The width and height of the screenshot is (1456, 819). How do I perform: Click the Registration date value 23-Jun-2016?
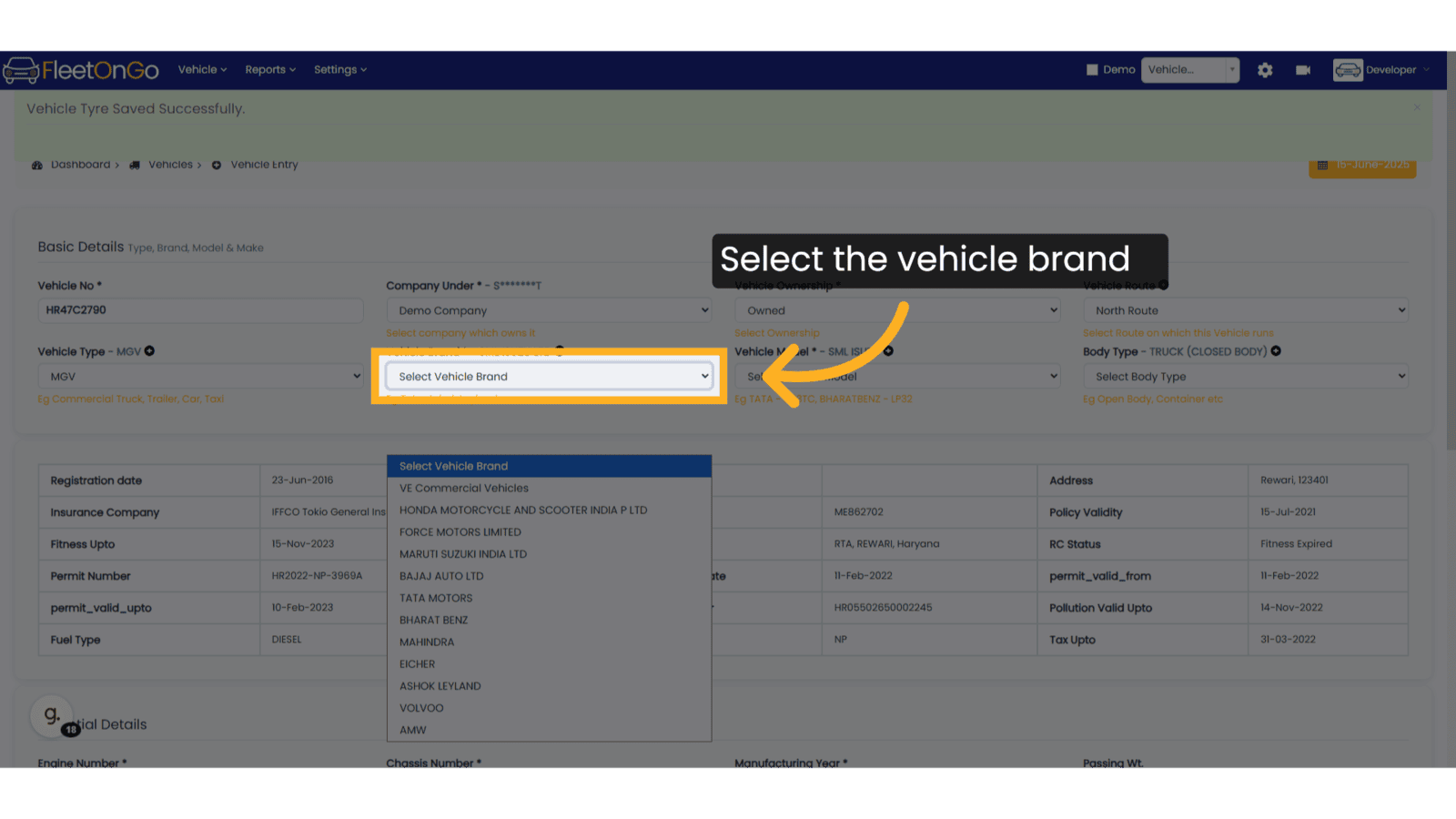(x=302, y=480)
